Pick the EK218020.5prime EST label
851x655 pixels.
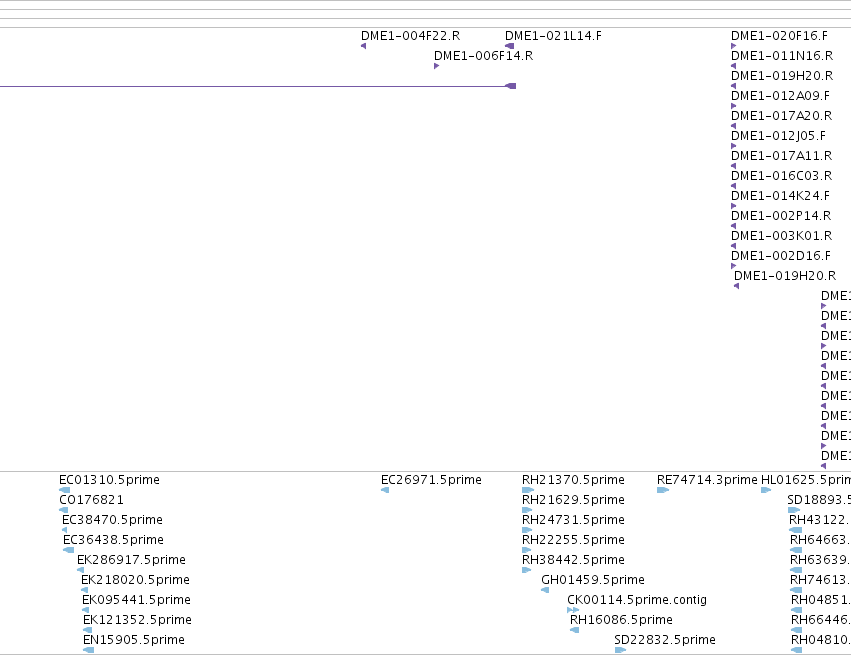(135, 580)
